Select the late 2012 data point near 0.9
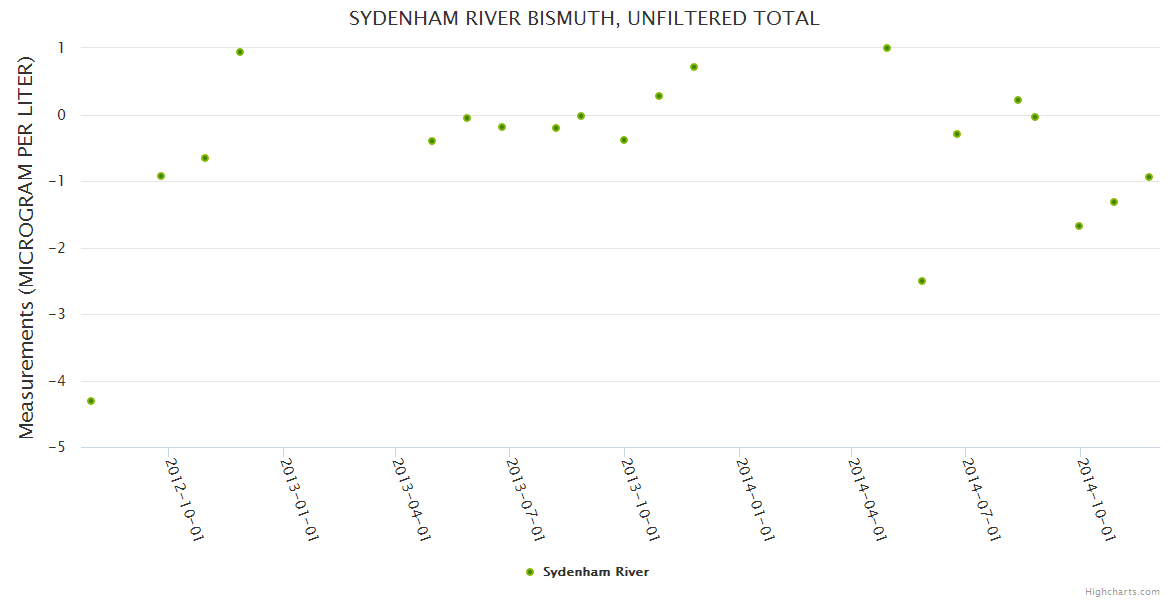This screenshot has height=600, width=1170. tap(240, 52)
